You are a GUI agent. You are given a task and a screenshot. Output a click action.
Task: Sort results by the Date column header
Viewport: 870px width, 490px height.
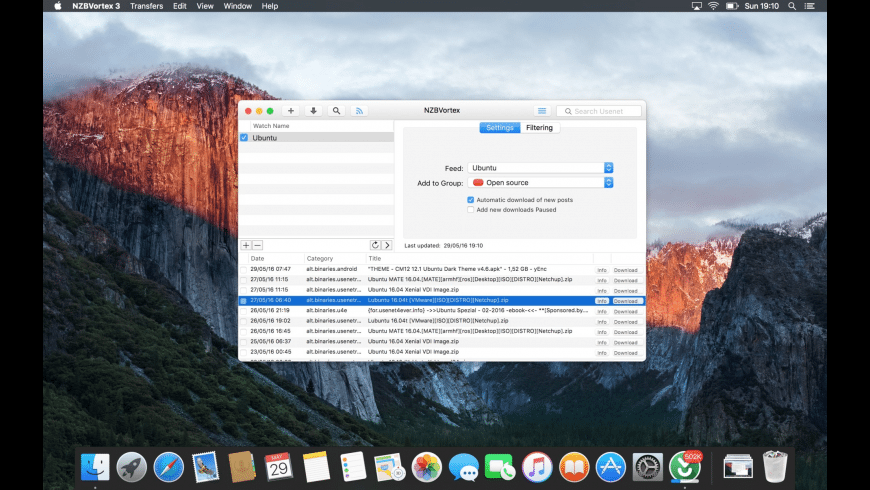258,259
